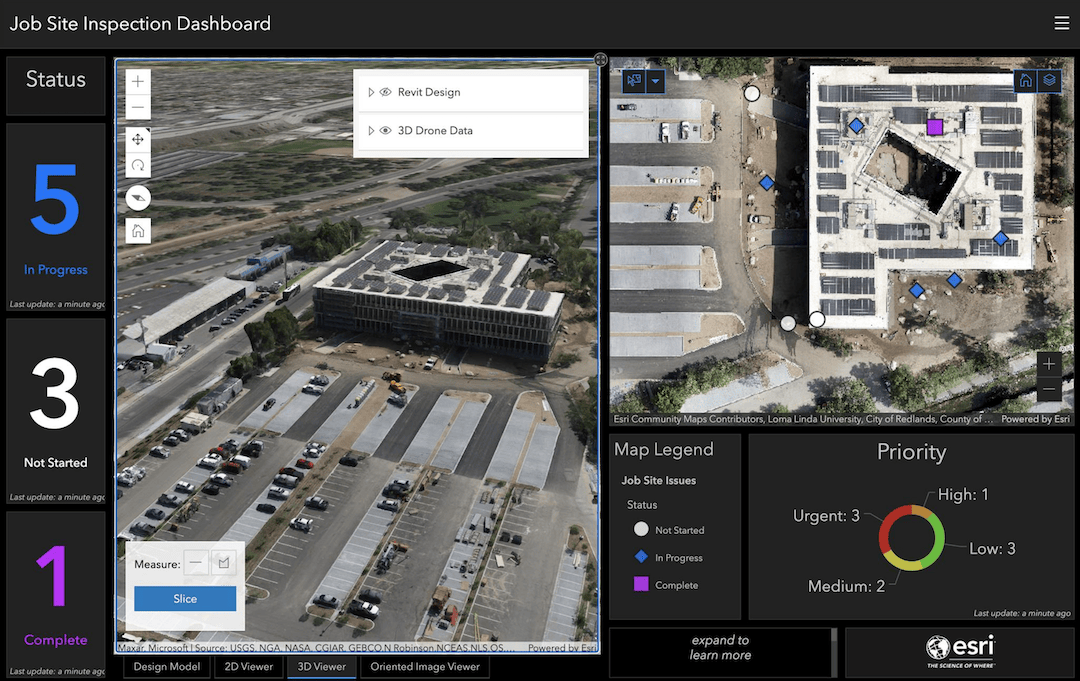The image size is (1080, 681).
Task: Switch to the 2D Viewer tab
Action: click(x=248, y=666)
